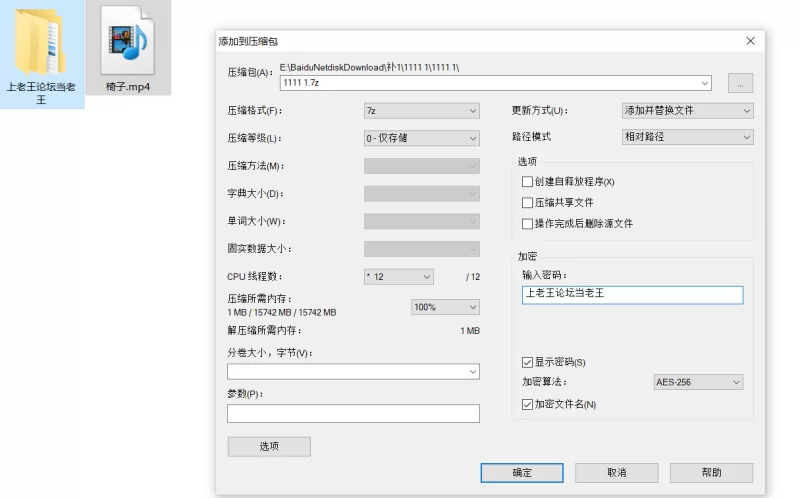This screenshot has height=498, width=800.
Task: Enable the 操作完成后删除源文件 checkbox
Action: pos(527,223)
